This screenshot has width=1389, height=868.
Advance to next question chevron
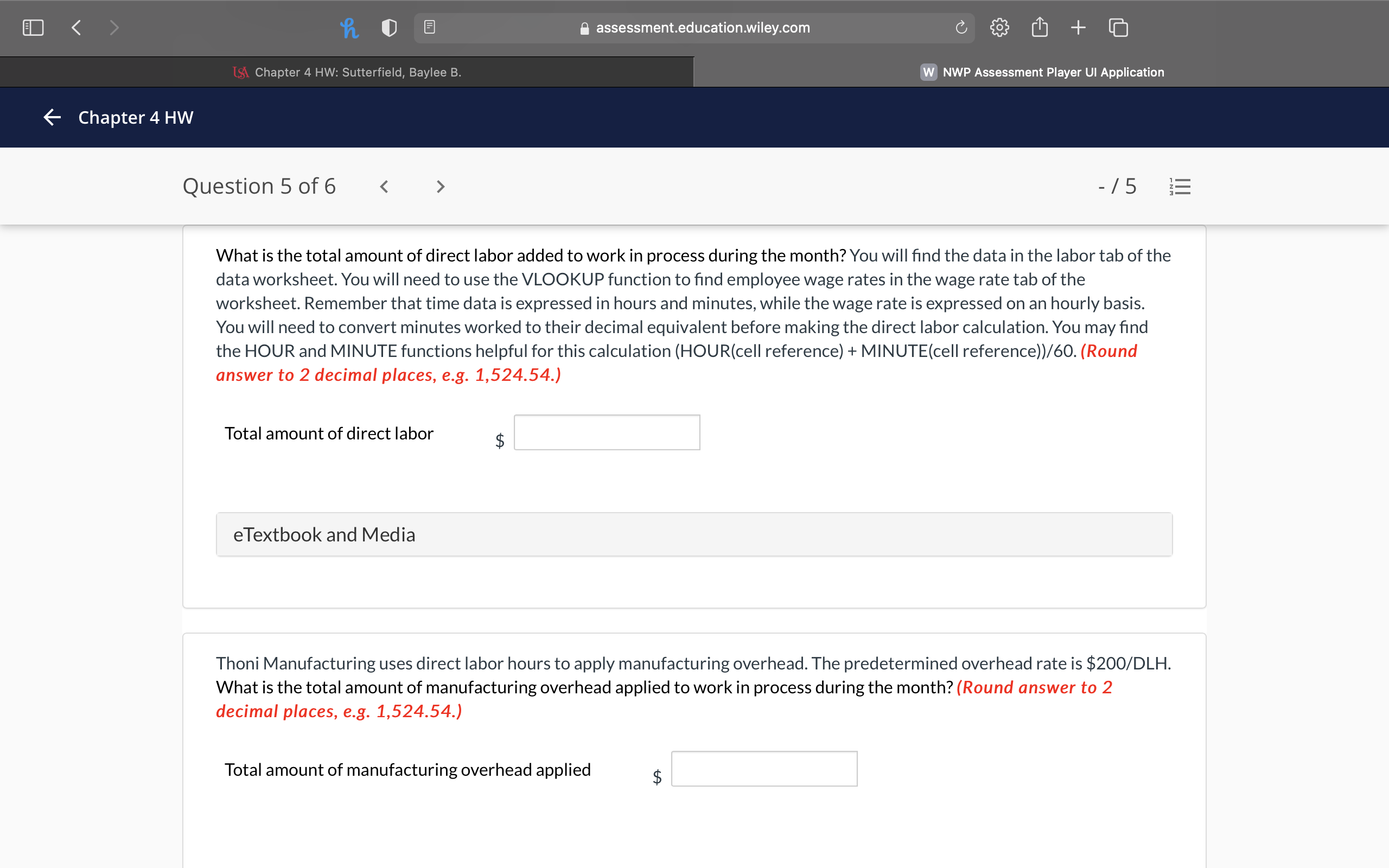click(x=440, y=187)
